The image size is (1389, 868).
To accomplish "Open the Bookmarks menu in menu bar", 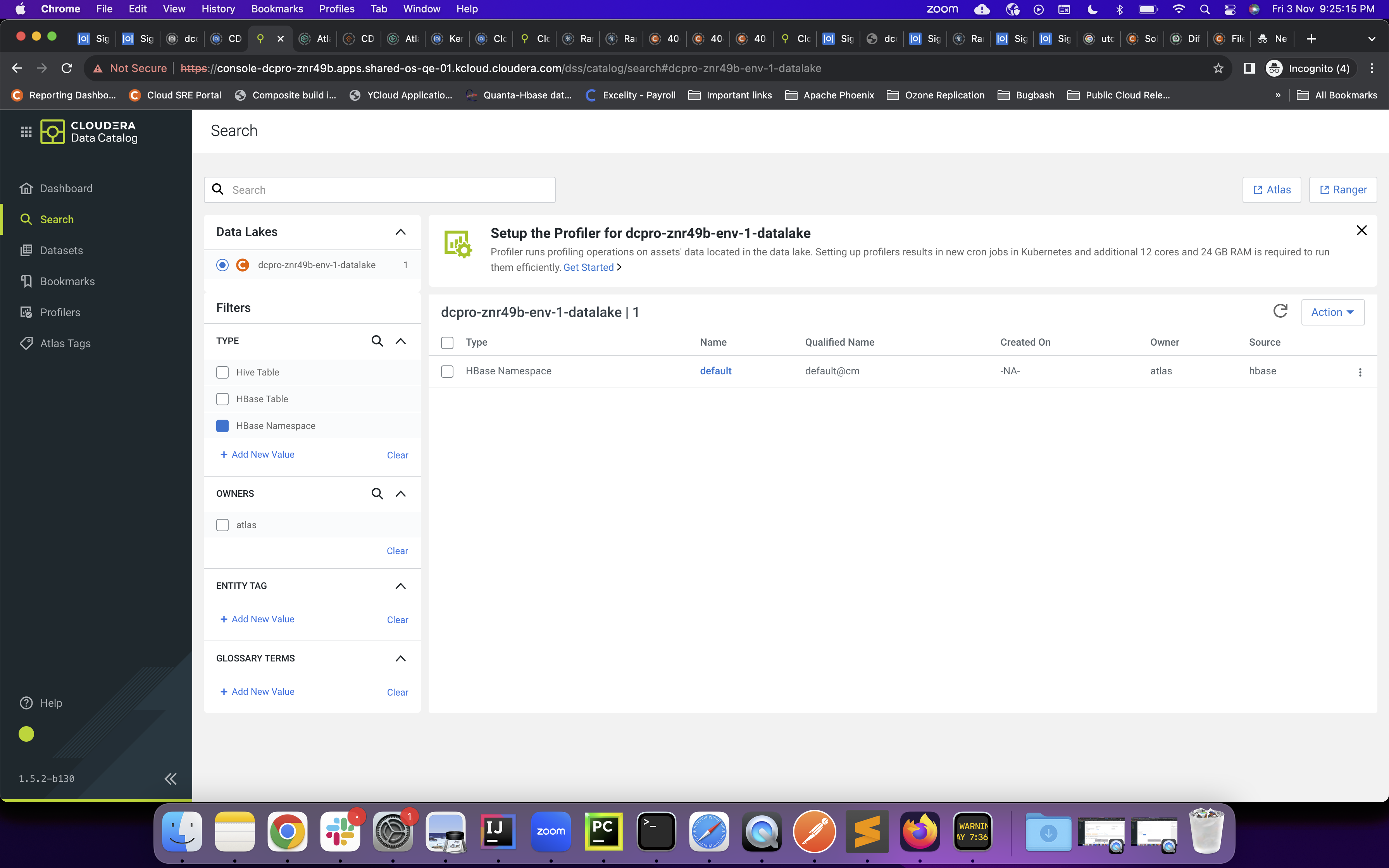I will 277,9.
